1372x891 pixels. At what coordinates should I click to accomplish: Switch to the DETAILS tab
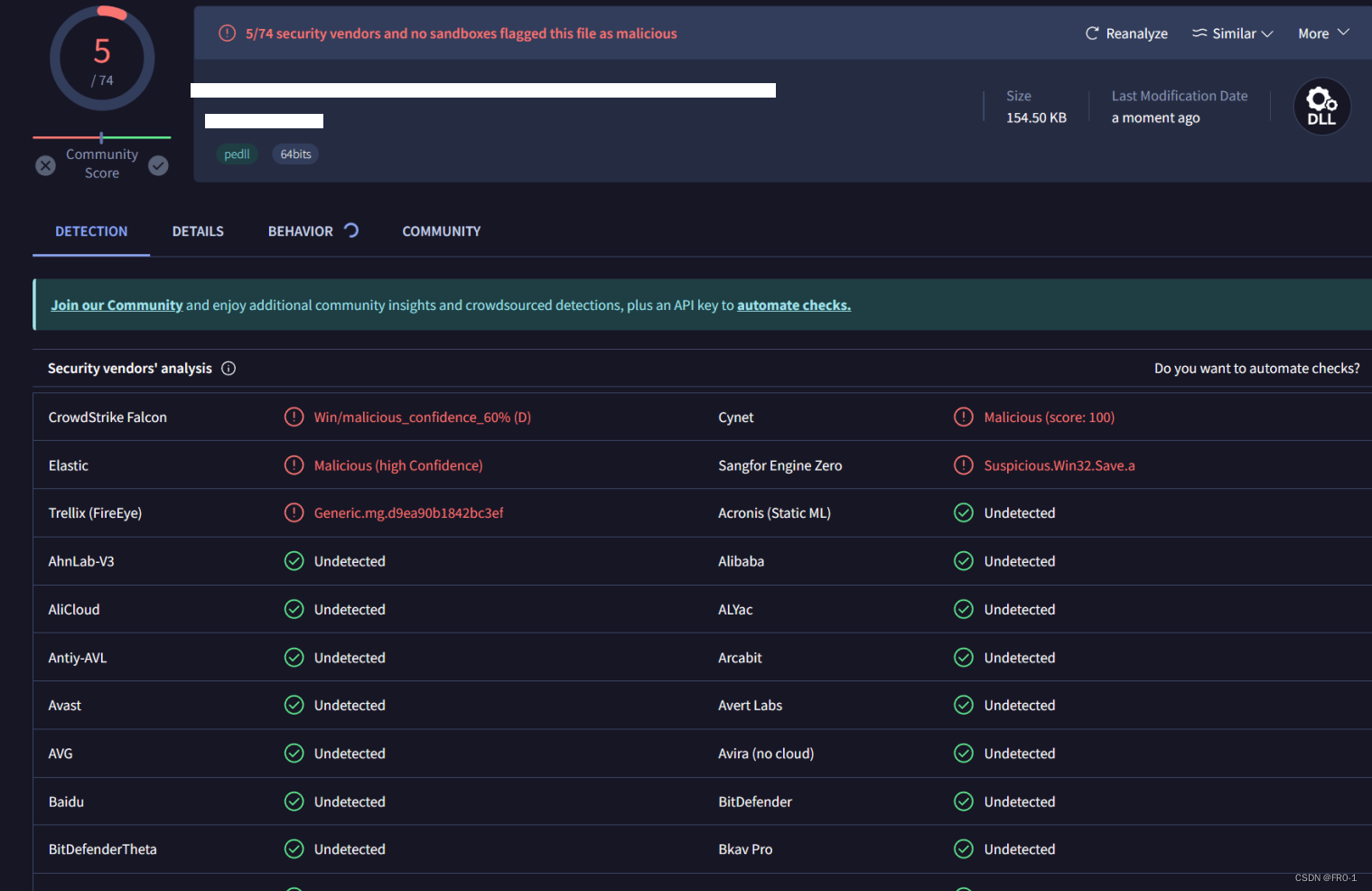(198, 231)
